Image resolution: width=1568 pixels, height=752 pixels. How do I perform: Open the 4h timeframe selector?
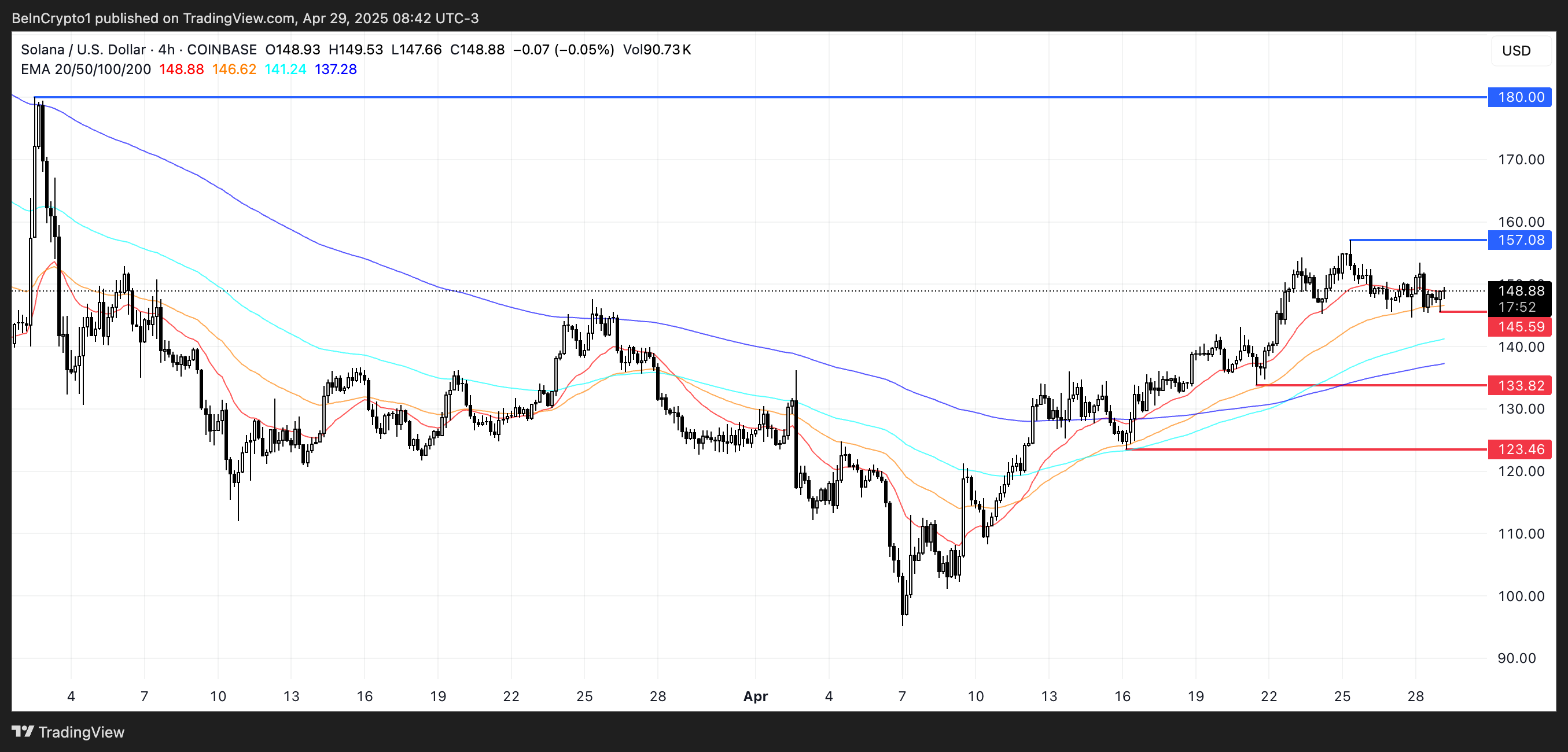(x=165, y=49)
